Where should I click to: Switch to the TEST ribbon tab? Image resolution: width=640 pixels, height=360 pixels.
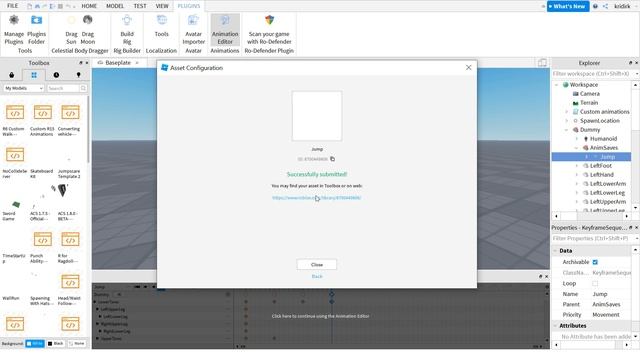(140, 6)
